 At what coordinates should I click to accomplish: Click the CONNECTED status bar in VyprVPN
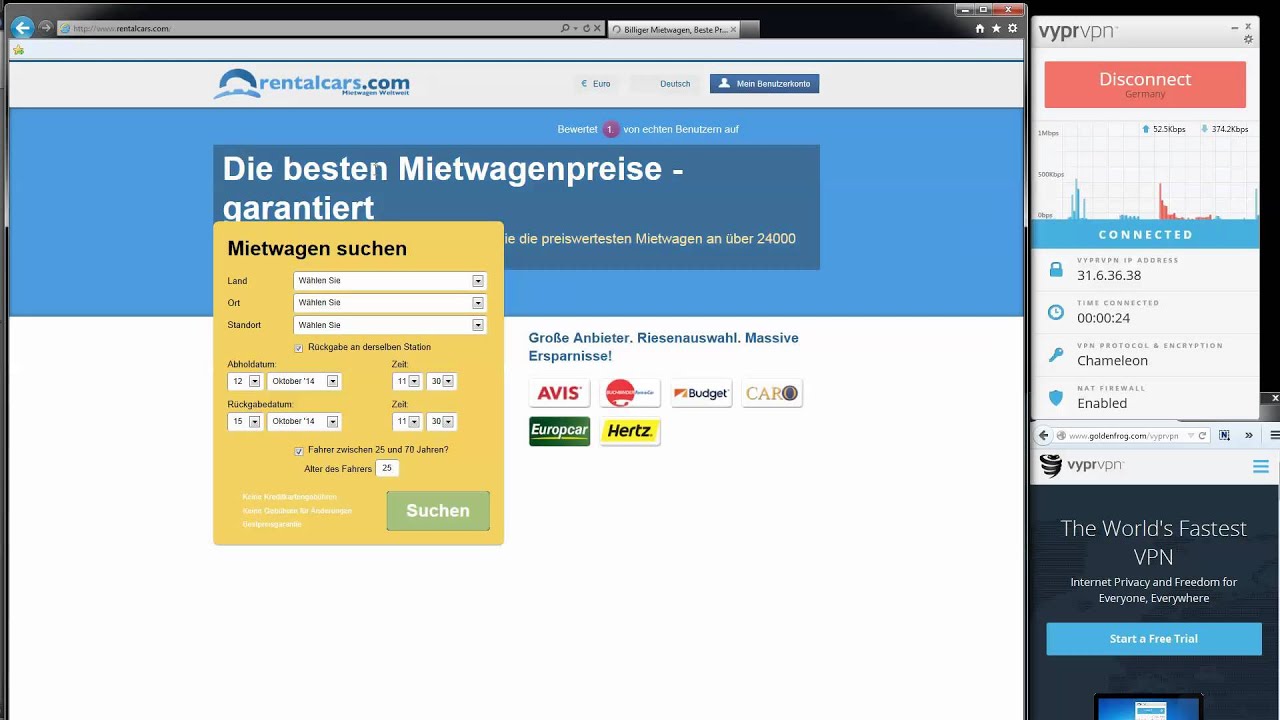click(1145, 234)
